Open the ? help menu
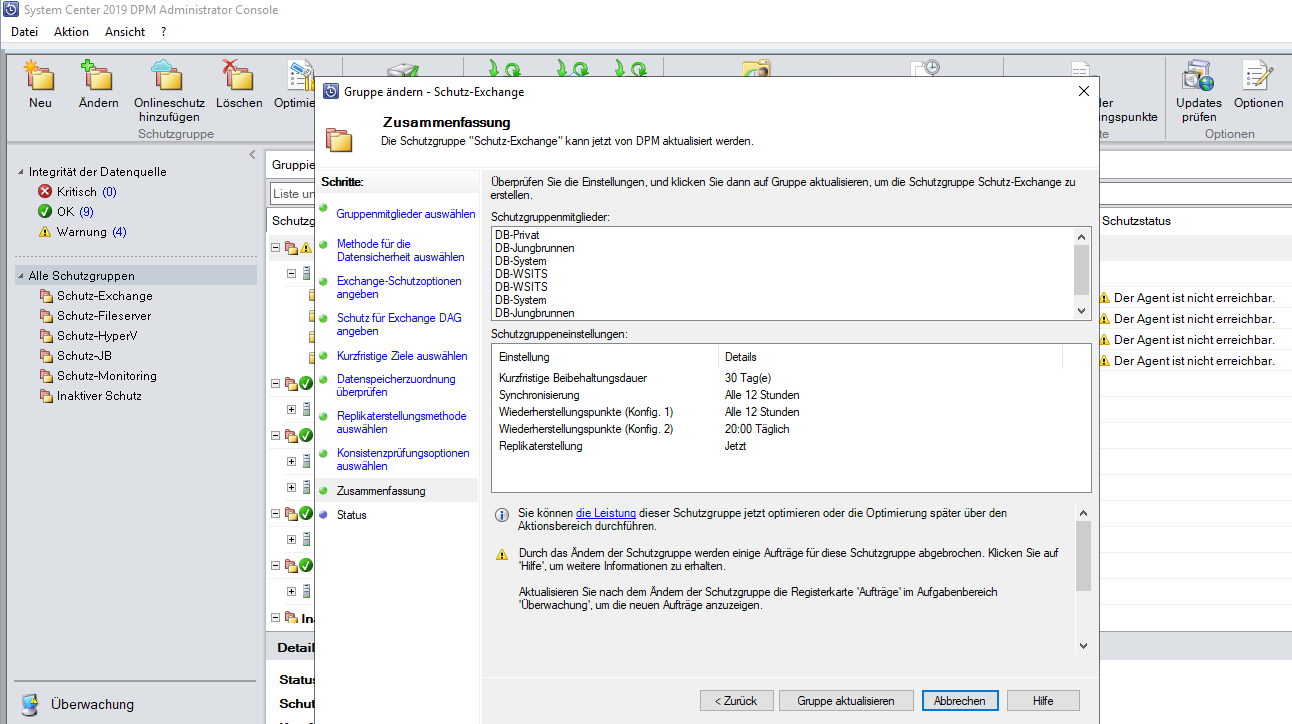 pyautogui.click(x=163, y=32)
